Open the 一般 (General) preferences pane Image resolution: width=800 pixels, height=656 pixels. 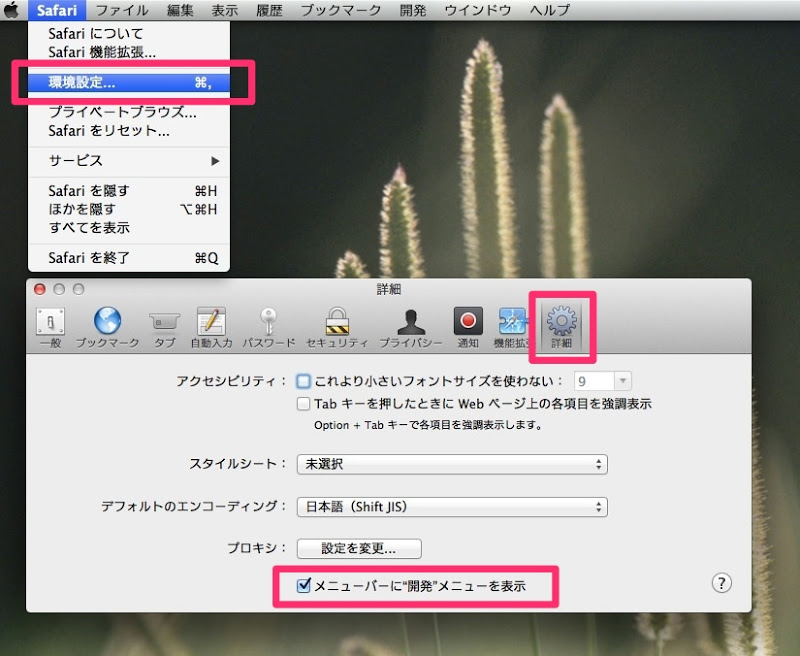point(50,327)
